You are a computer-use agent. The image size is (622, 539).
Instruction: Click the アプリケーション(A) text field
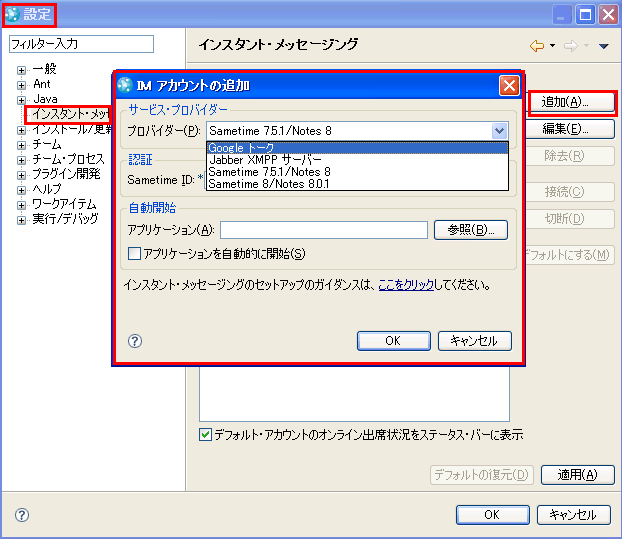pyautogui.click(x=324, y=230)
